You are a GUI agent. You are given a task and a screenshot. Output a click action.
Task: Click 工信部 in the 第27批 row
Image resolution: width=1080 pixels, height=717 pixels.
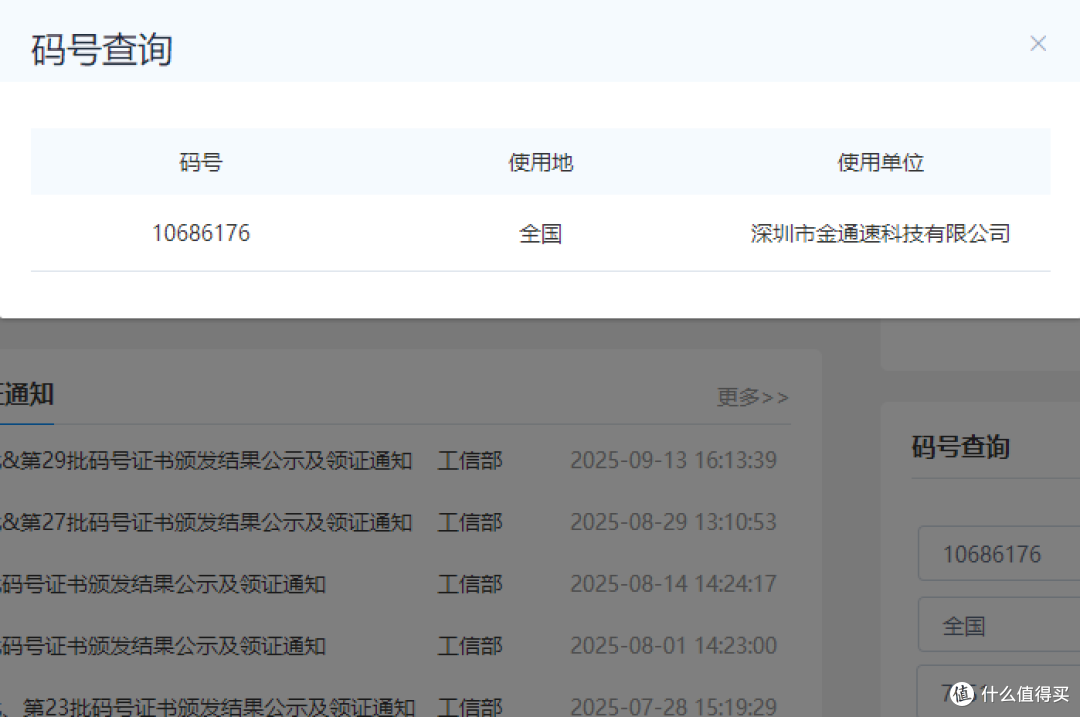point(470,522)
